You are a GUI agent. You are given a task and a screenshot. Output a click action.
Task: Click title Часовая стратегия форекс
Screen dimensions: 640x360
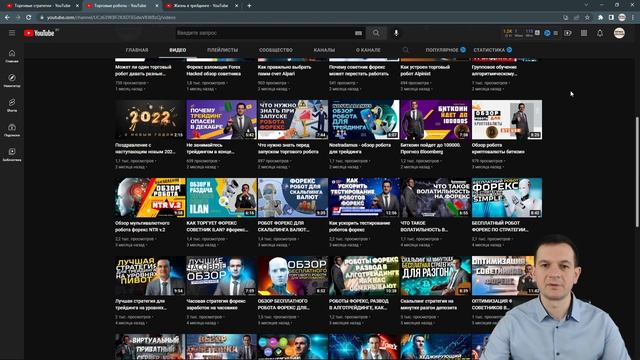tap(216, 304)
